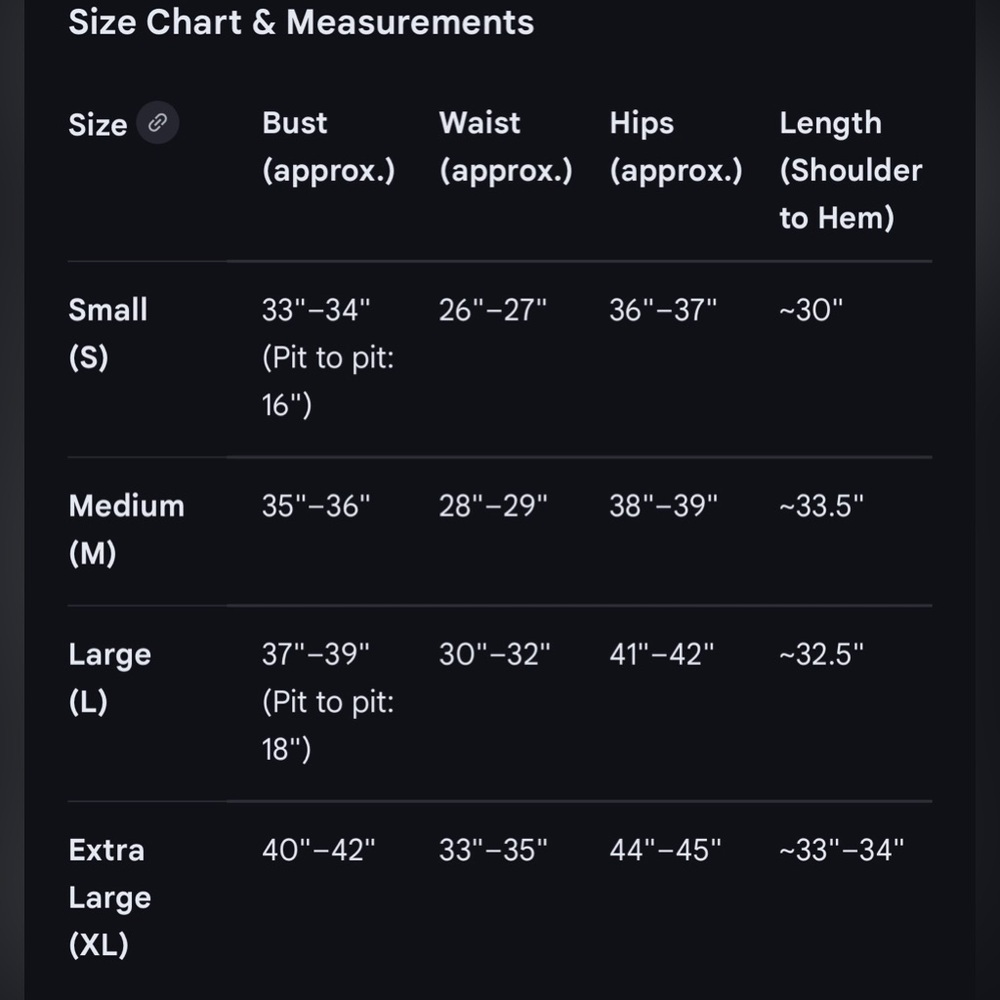Click Small waist value 26"–27"

pos(492,311)
